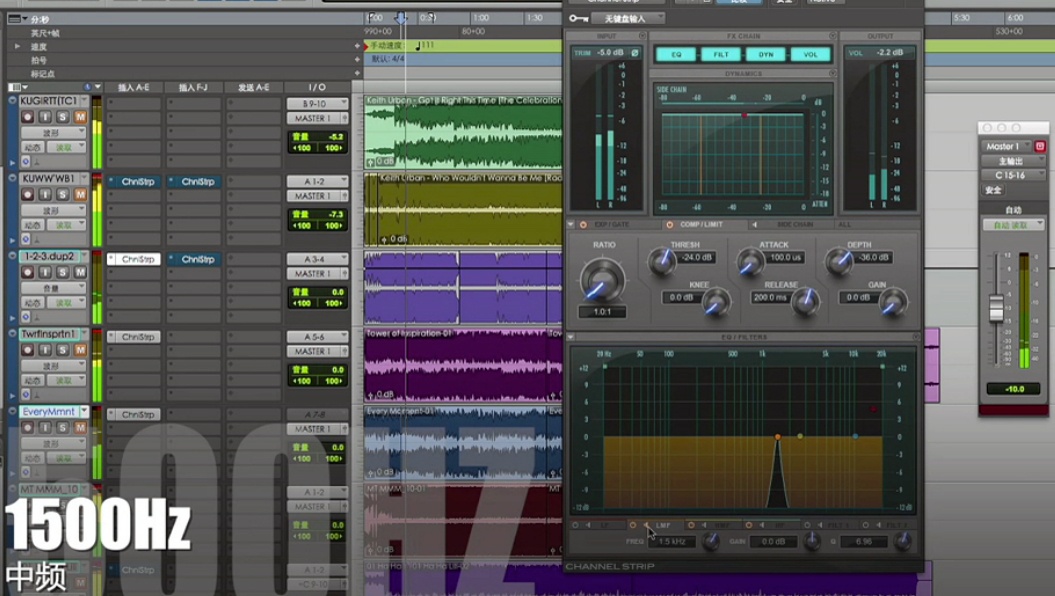Image resolution: width=1055 pixels, height=596 pixels.
Task: Toggle the COMP/LIMIT enable button
Action: tap(670, 225)
